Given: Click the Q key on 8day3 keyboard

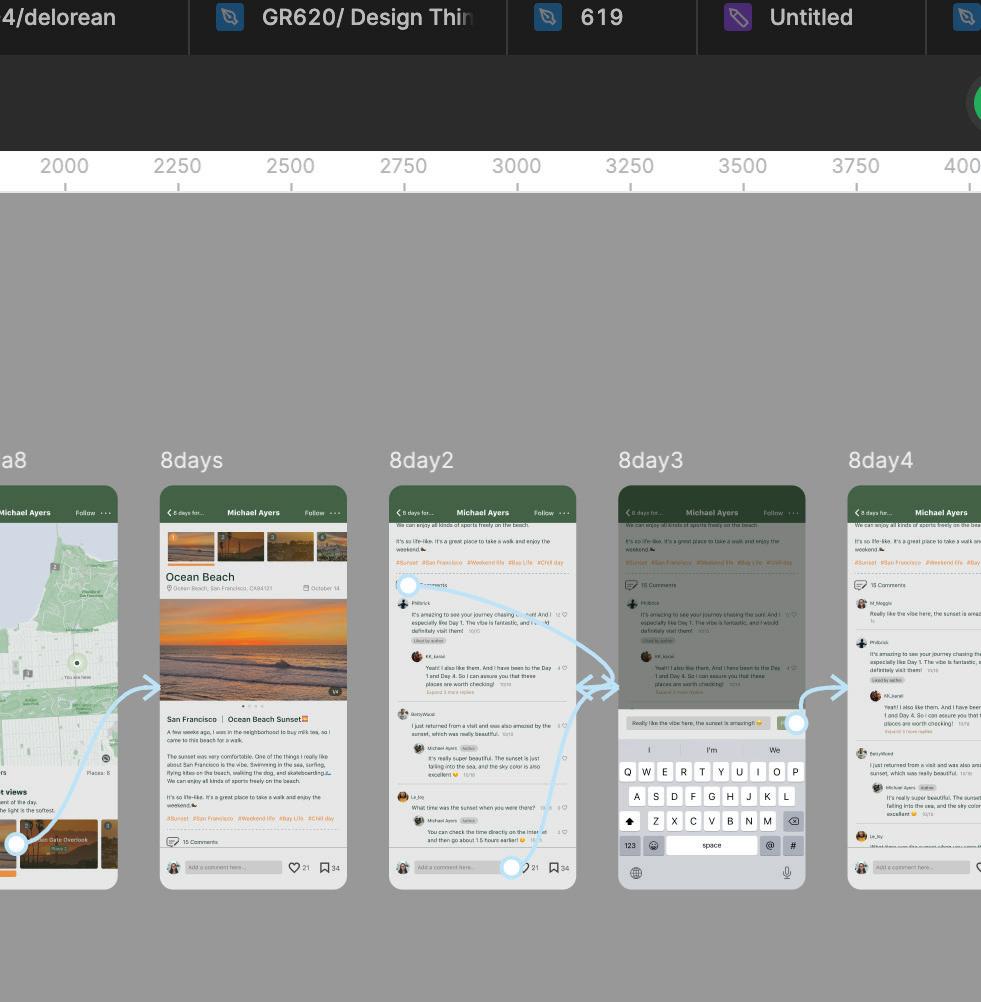Looking at the screenshot, I should point(628,772).
